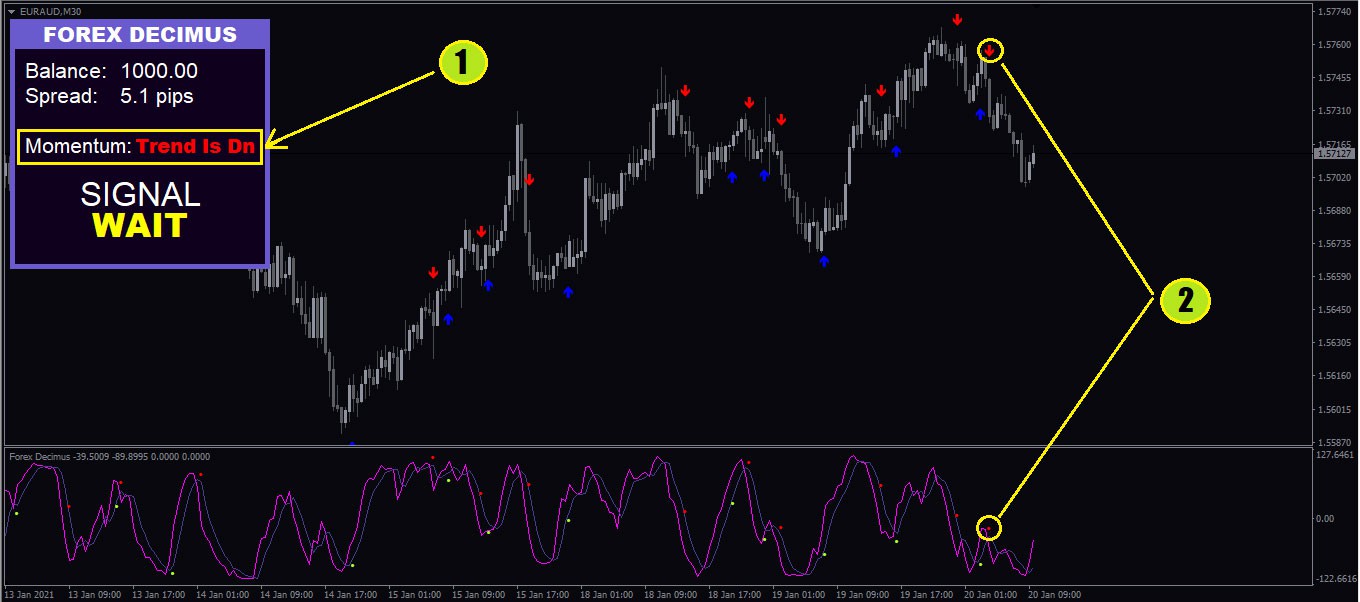Click the yellow WAIT signal text
Image resolution: width=1360 pixels, height=602 pixels.
139,226
